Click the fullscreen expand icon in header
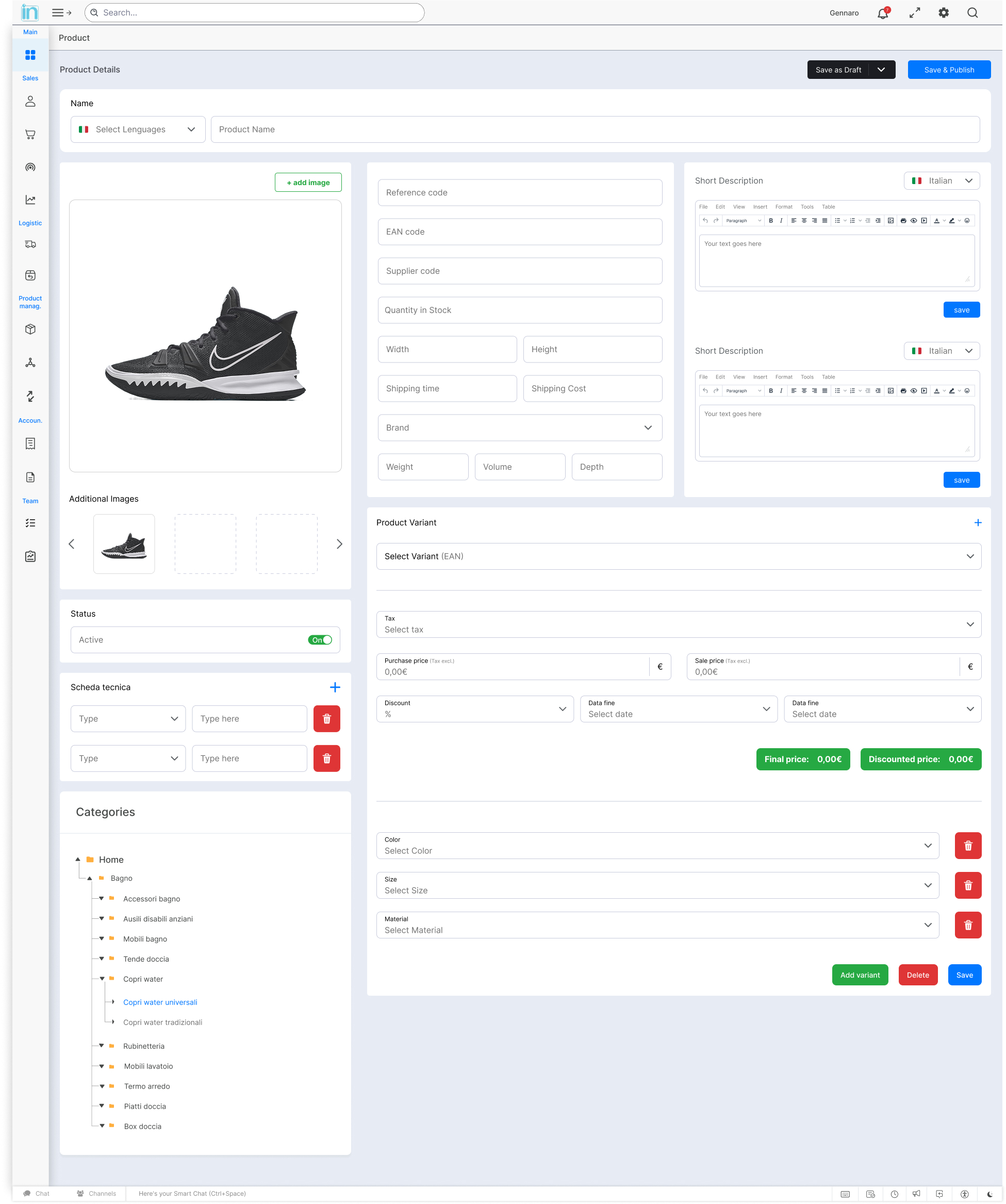1006x1204 pixels. pyautogui.click(x=914, y=12)
